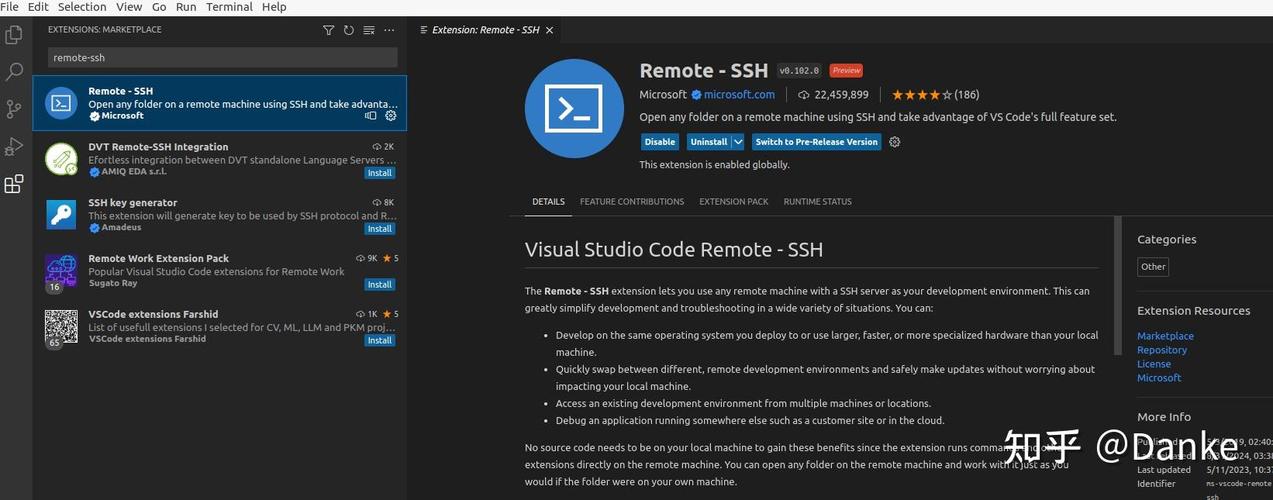Image resolution: width=1273 pixels, height=500 pixels.
Task: Click the DVT Remote-SSH Integration icon
Action: [61, 159]
